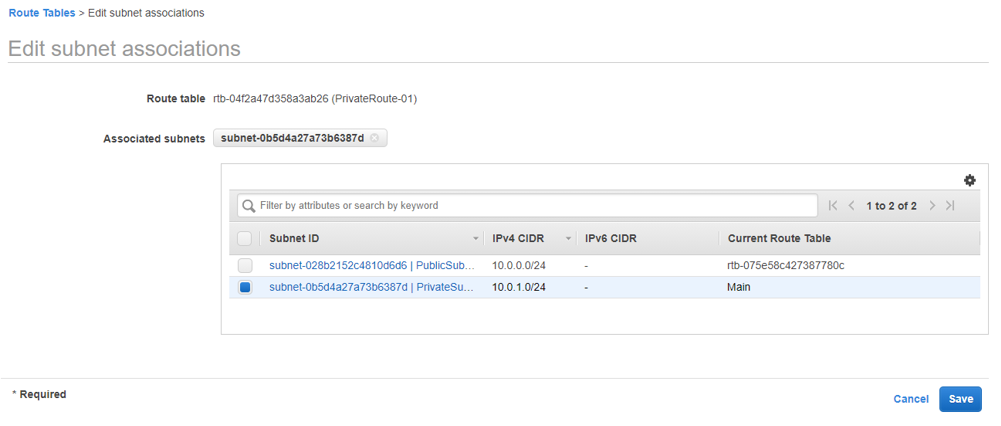Click the search magnifier icon
Screen dimensions: 1001x426
tap(249, 206)
